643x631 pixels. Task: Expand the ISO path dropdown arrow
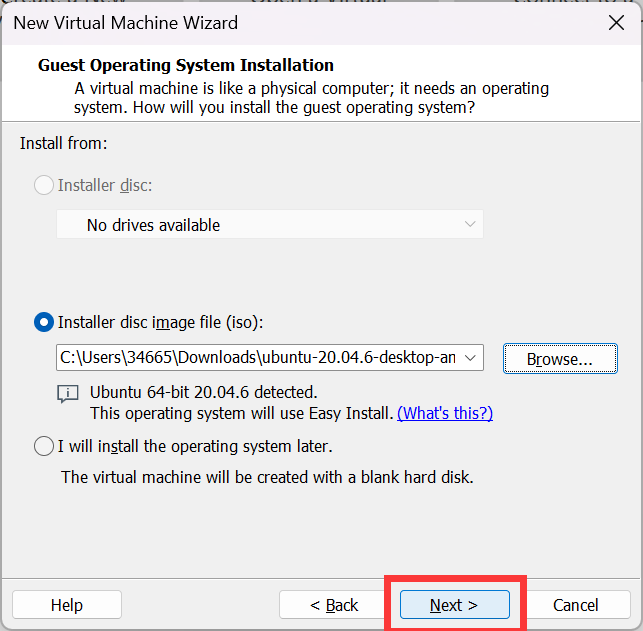(x=472, y=358)
